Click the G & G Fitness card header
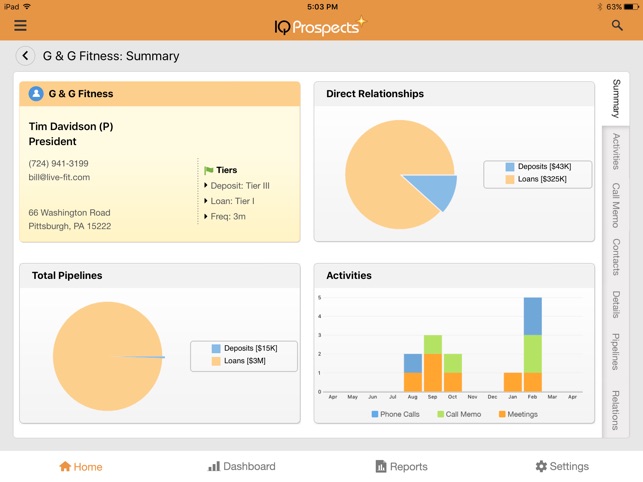Image resolution: width=643 pixels, height=482 pixels. [x=160, y=94]
